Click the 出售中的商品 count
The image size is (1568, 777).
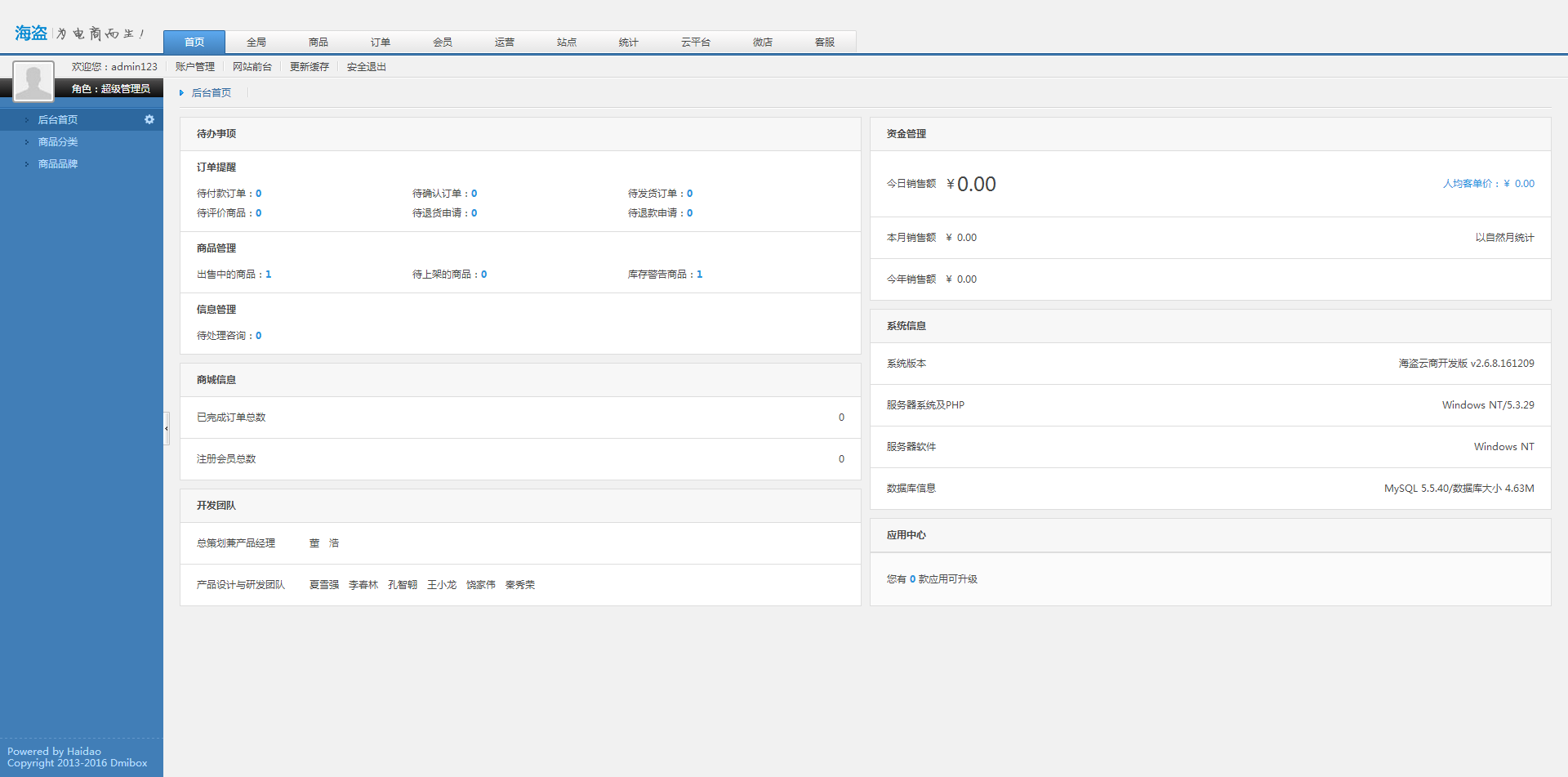268,275
